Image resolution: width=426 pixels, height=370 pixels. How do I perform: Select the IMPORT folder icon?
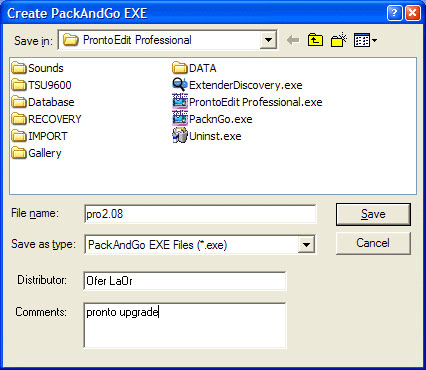pos(19,136)
